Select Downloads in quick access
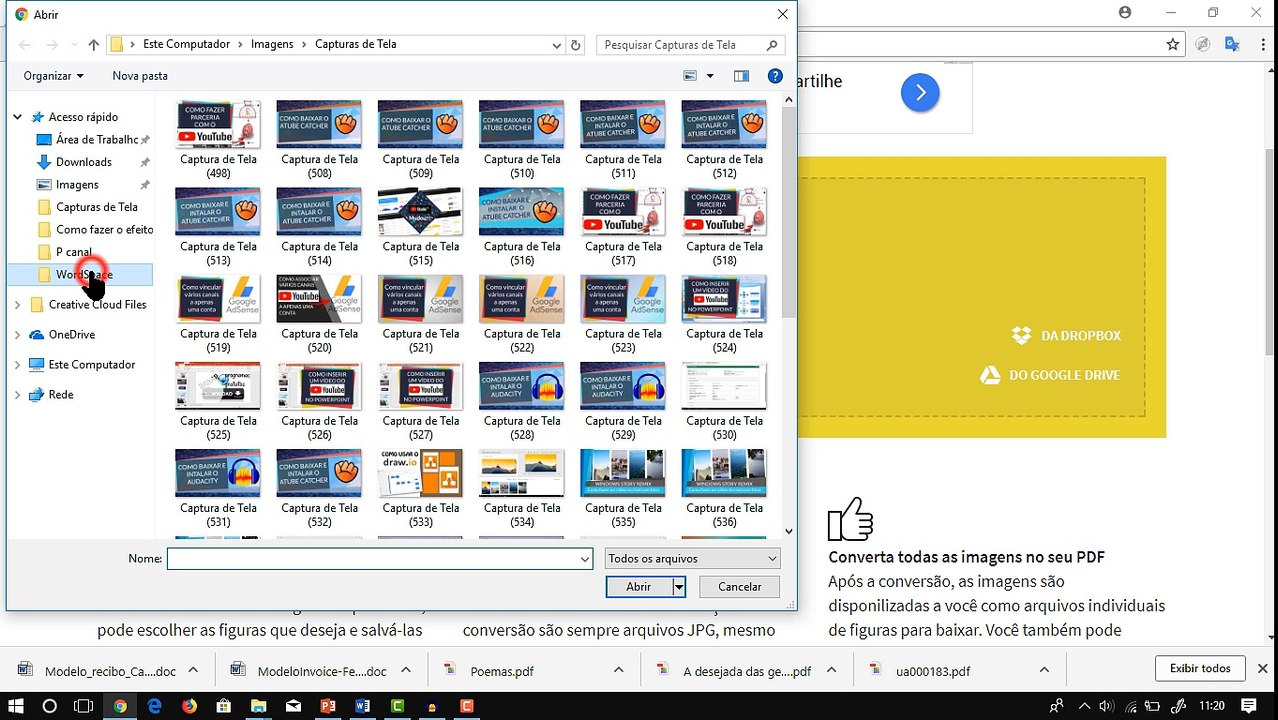Viewport: 1278px width, 720px height. pyautogui.click(x=84, y=162)
